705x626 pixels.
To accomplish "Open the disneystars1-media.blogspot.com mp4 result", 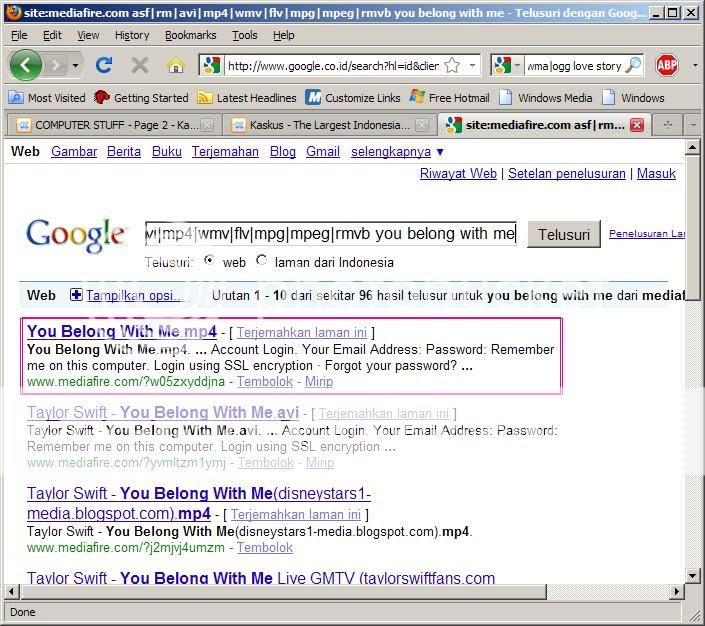I will tap(199, 503).
